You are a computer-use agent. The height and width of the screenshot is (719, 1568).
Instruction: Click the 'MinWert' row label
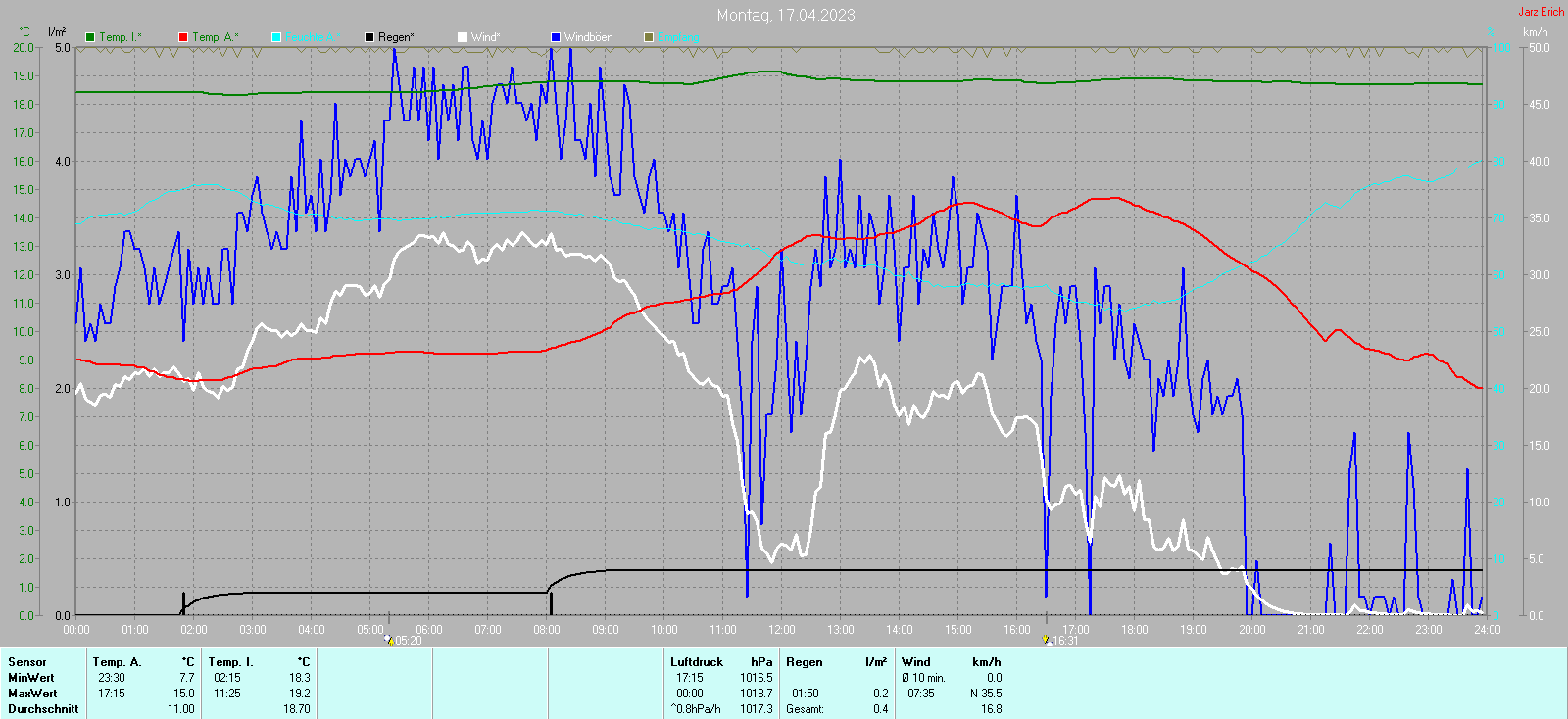click(x=31, y=678)
